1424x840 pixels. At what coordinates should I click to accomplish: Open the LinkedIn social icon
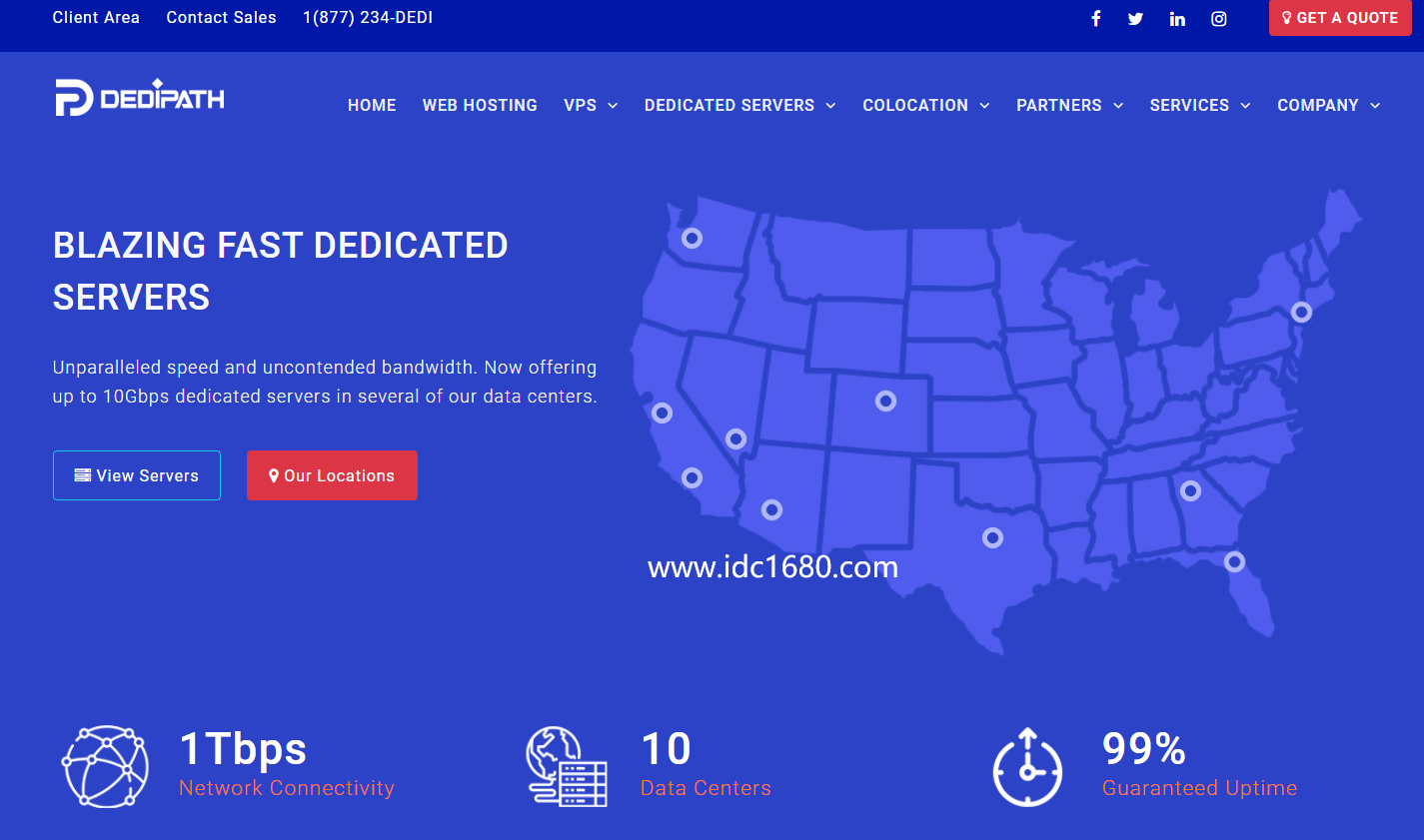pos(1177,18)
